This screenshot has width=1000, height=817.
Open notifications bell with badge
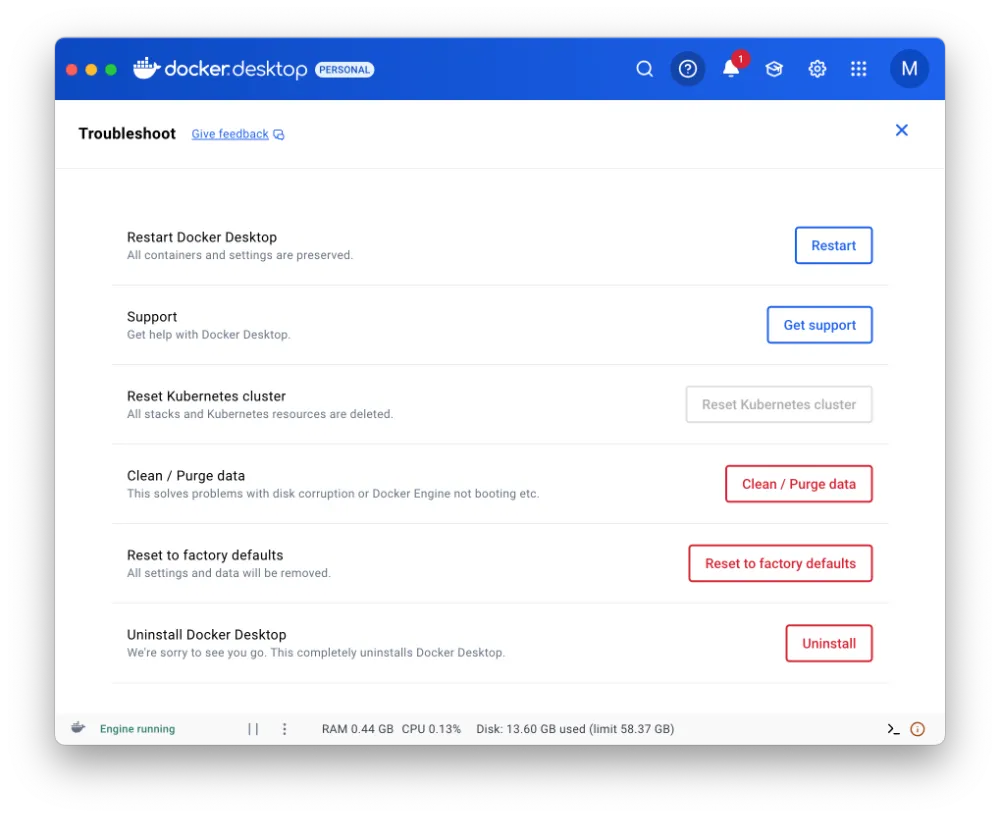click(x=732, y=68)
